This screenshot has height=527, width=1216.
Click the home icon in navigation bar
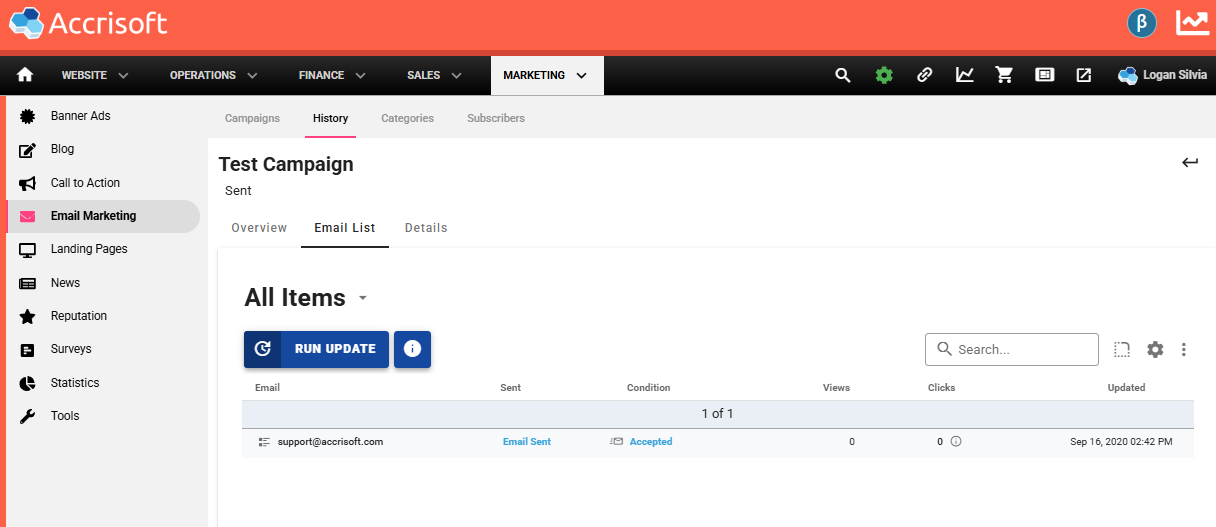[25, 75]
